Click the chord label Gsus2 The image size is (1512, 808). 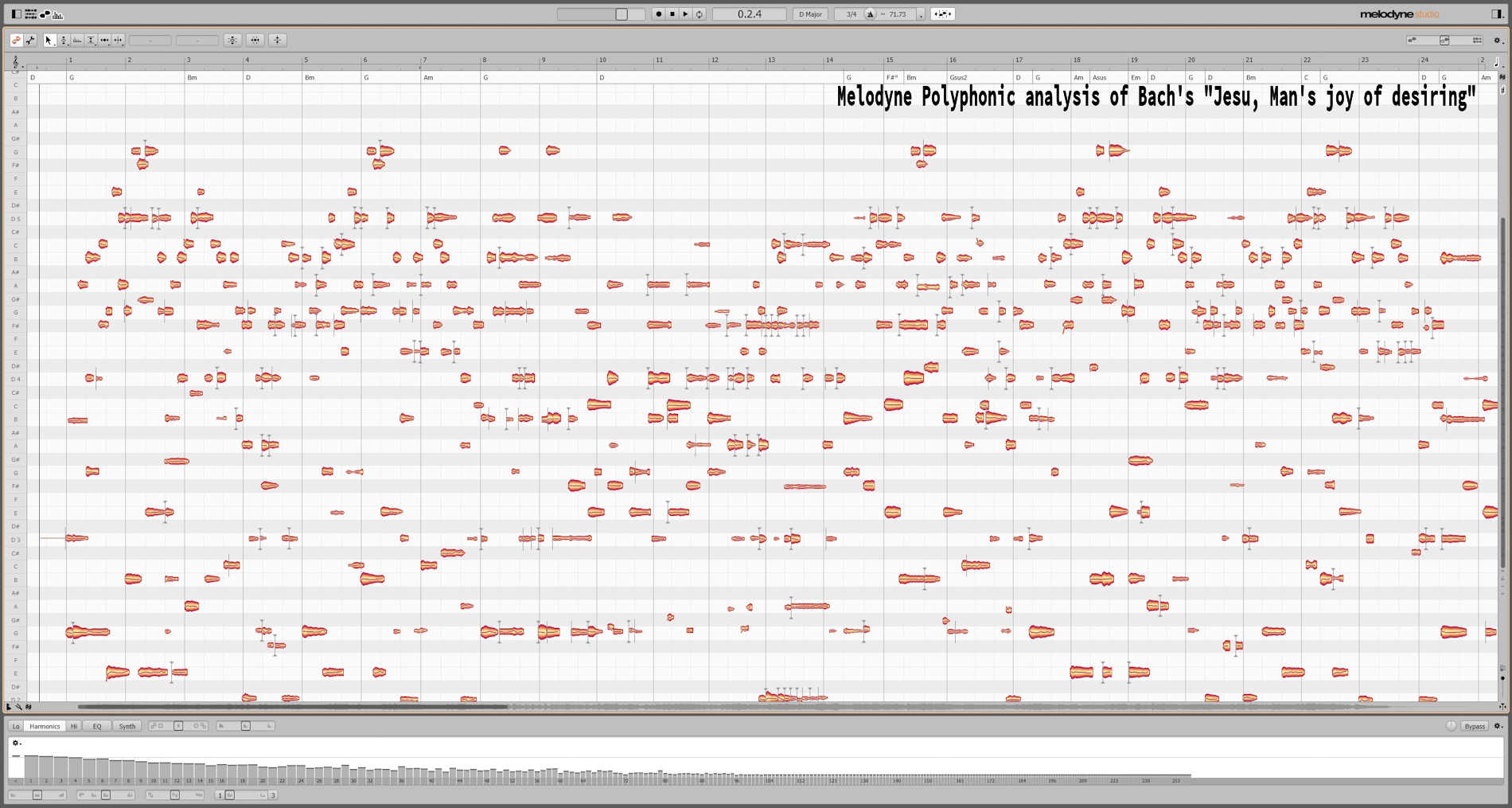[x=958, y=78]
